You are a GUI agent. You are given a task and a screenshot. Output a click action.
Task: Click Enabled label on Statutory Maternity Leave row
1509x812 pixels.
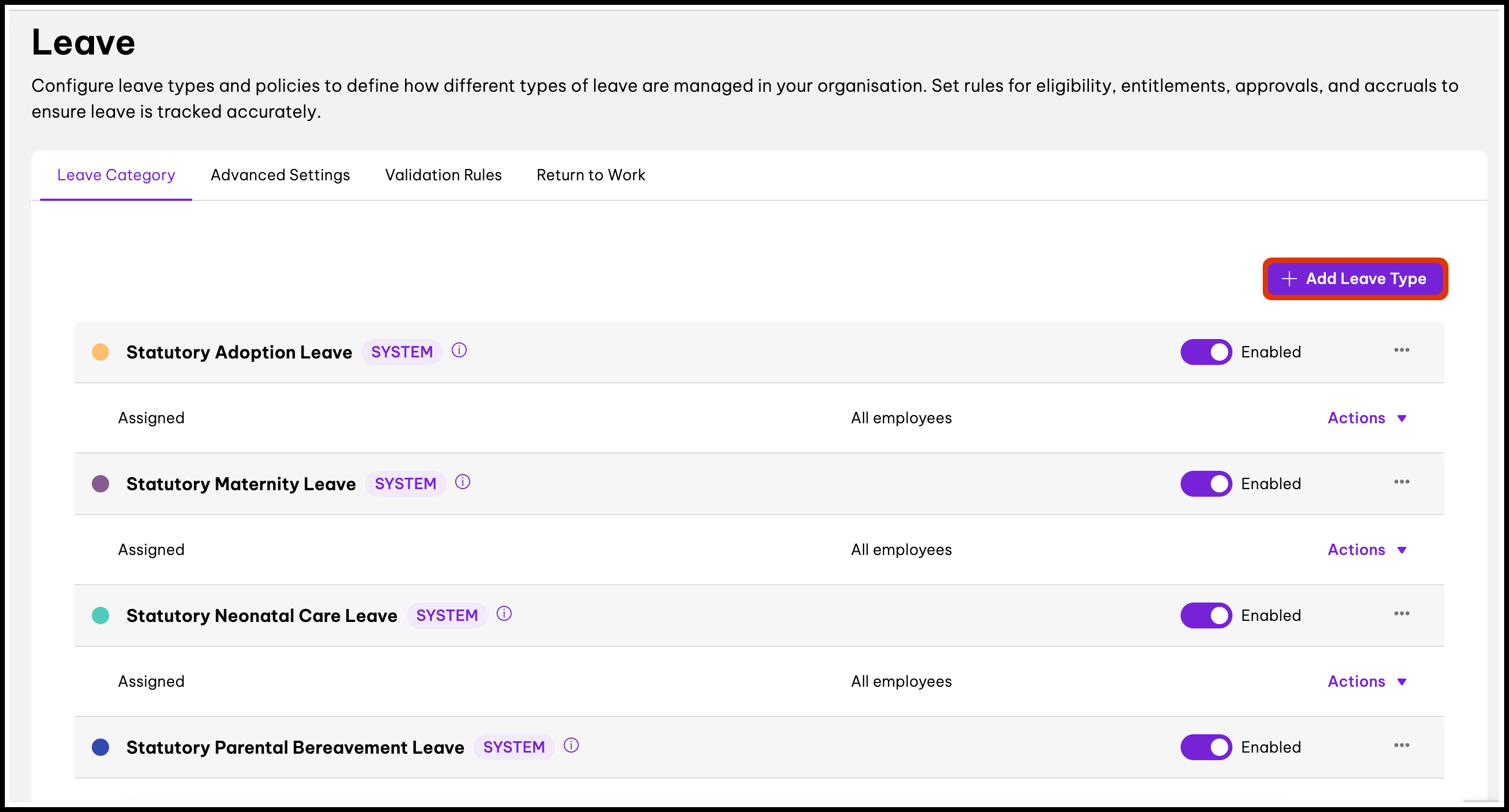click(1271, 484)
